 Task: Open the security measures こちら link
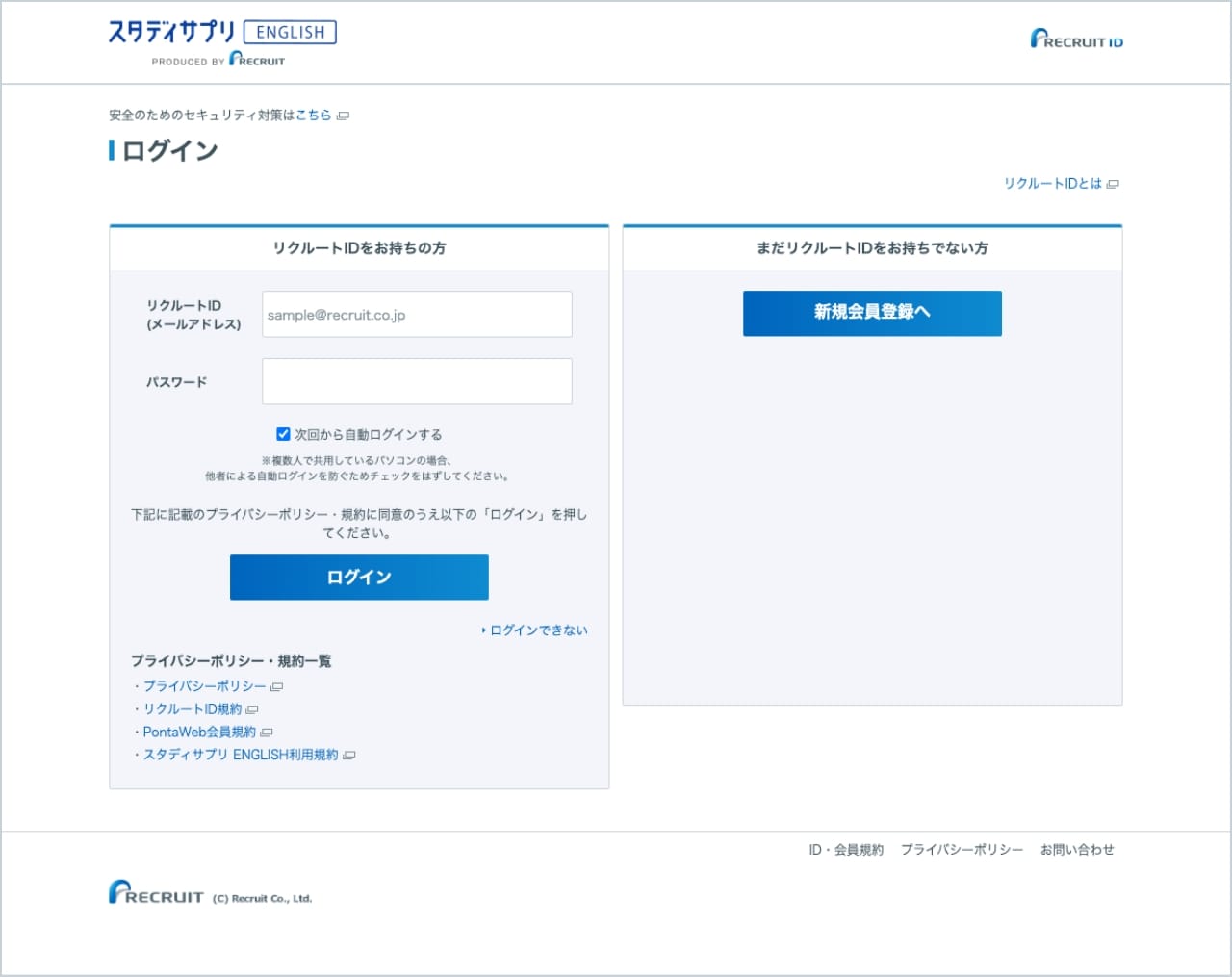[x=314, y=115]
